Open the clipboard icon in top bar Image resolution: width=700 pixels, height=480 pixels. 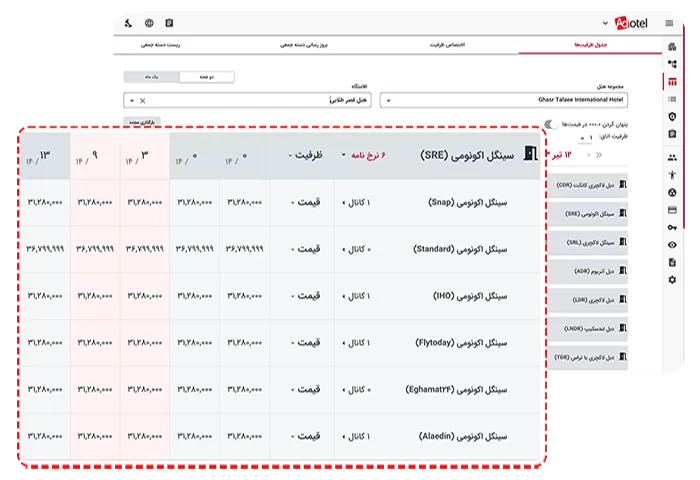(x=169, y=22)
